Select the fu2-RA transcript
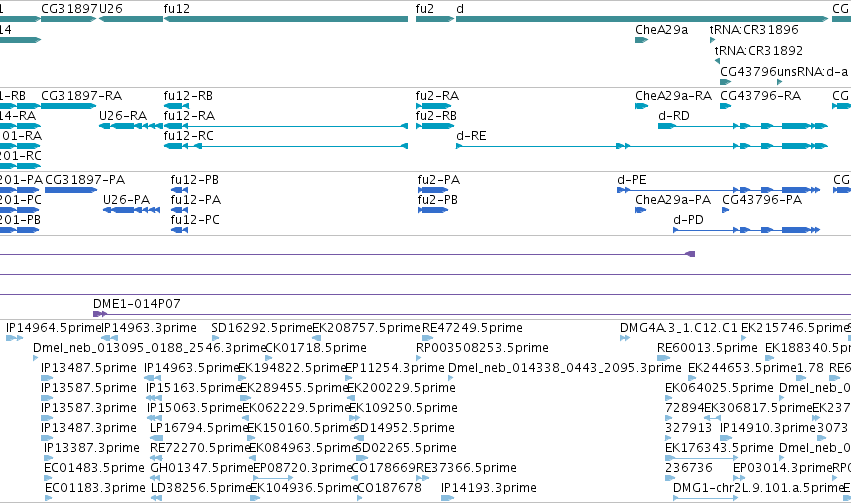This screenshot has width=851, height=503. point(432,106)
